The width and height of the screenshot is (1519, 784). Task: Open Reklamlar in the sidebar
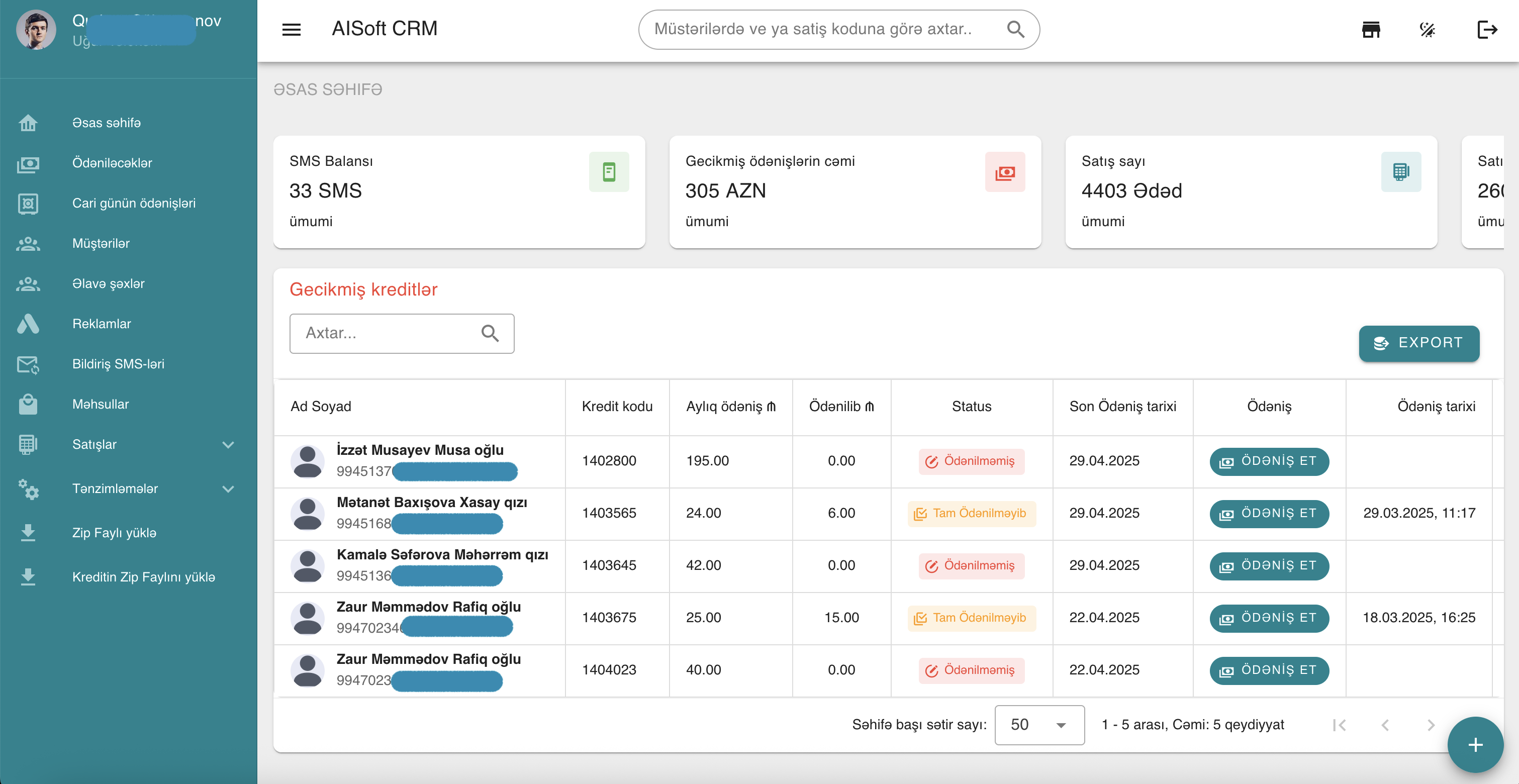point(129,324)
